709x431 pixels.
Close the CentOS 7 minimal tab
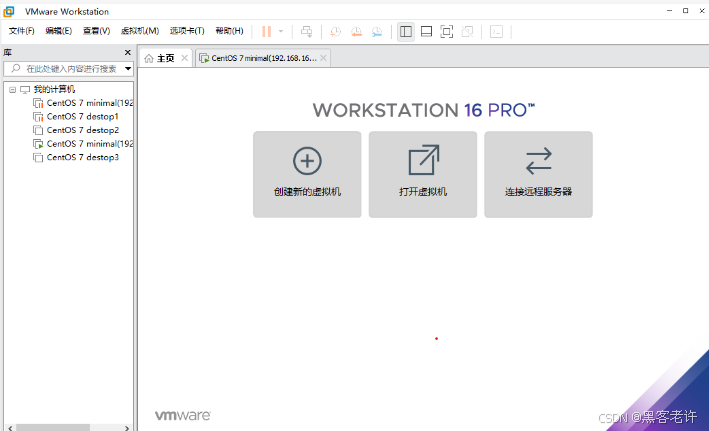tap(323, 58)
